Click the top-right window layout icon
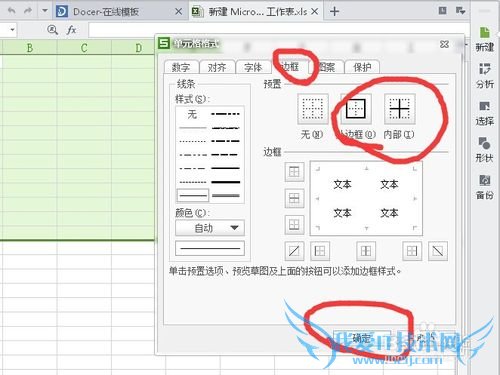 pyautogui.click(x=443, y=11)
